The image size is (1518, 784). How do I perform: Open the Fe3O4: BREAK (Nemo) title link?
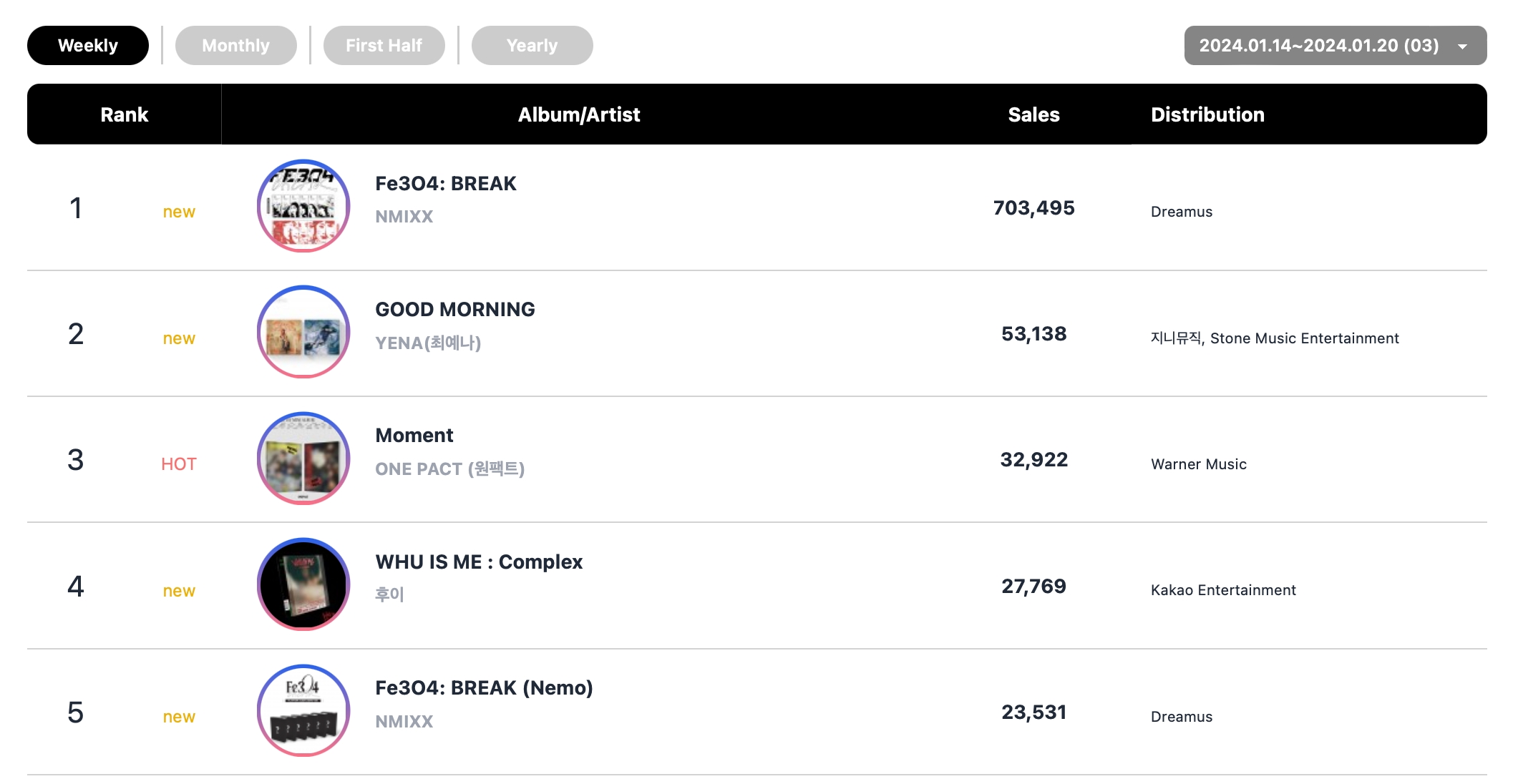484,688
